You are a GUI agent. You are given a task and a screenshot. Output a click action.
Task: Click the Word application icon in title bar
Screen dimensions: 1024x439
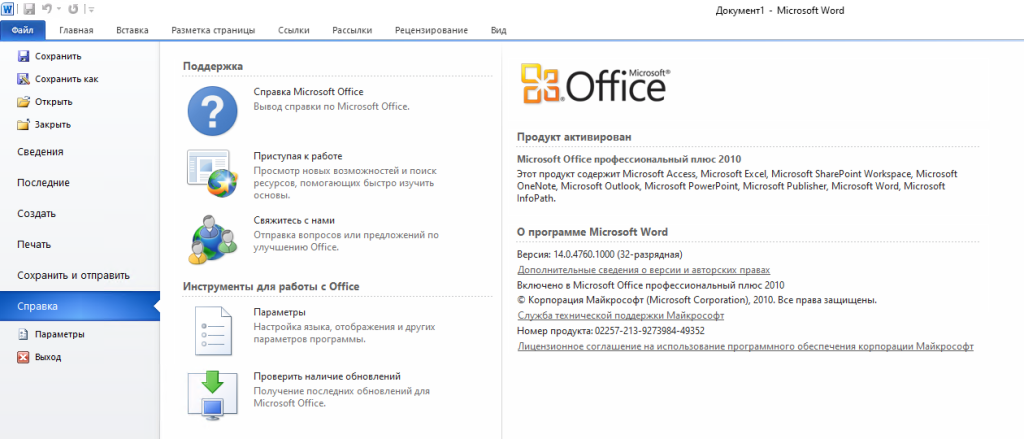[x=8, y=9]
